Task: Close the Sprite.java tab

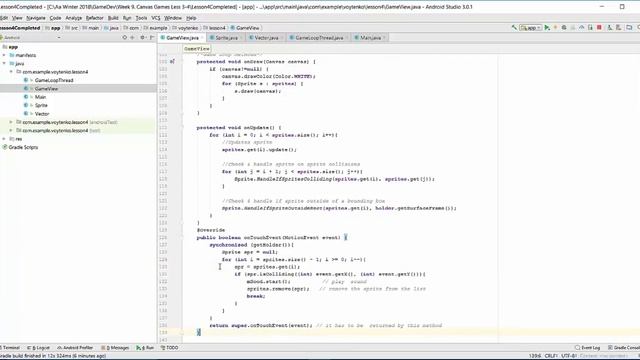Action: [x=241, y=38]
